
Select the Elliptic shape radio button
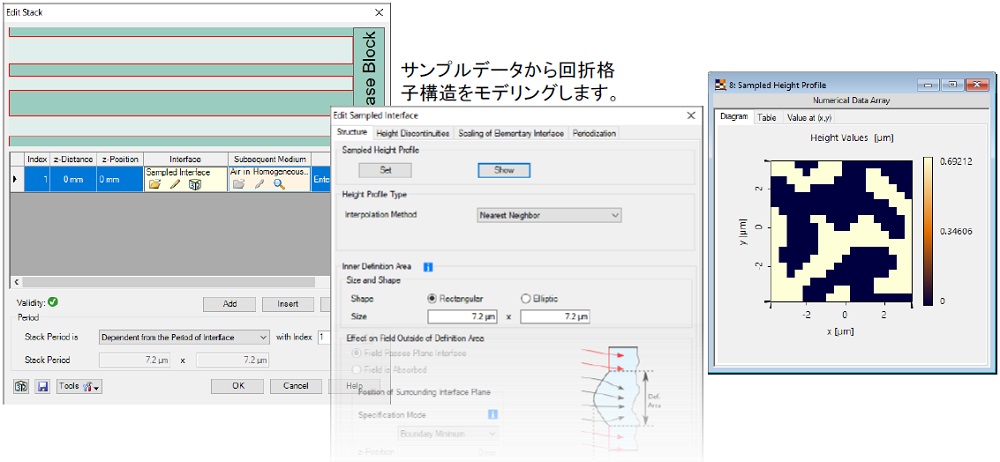pos(526,298)
